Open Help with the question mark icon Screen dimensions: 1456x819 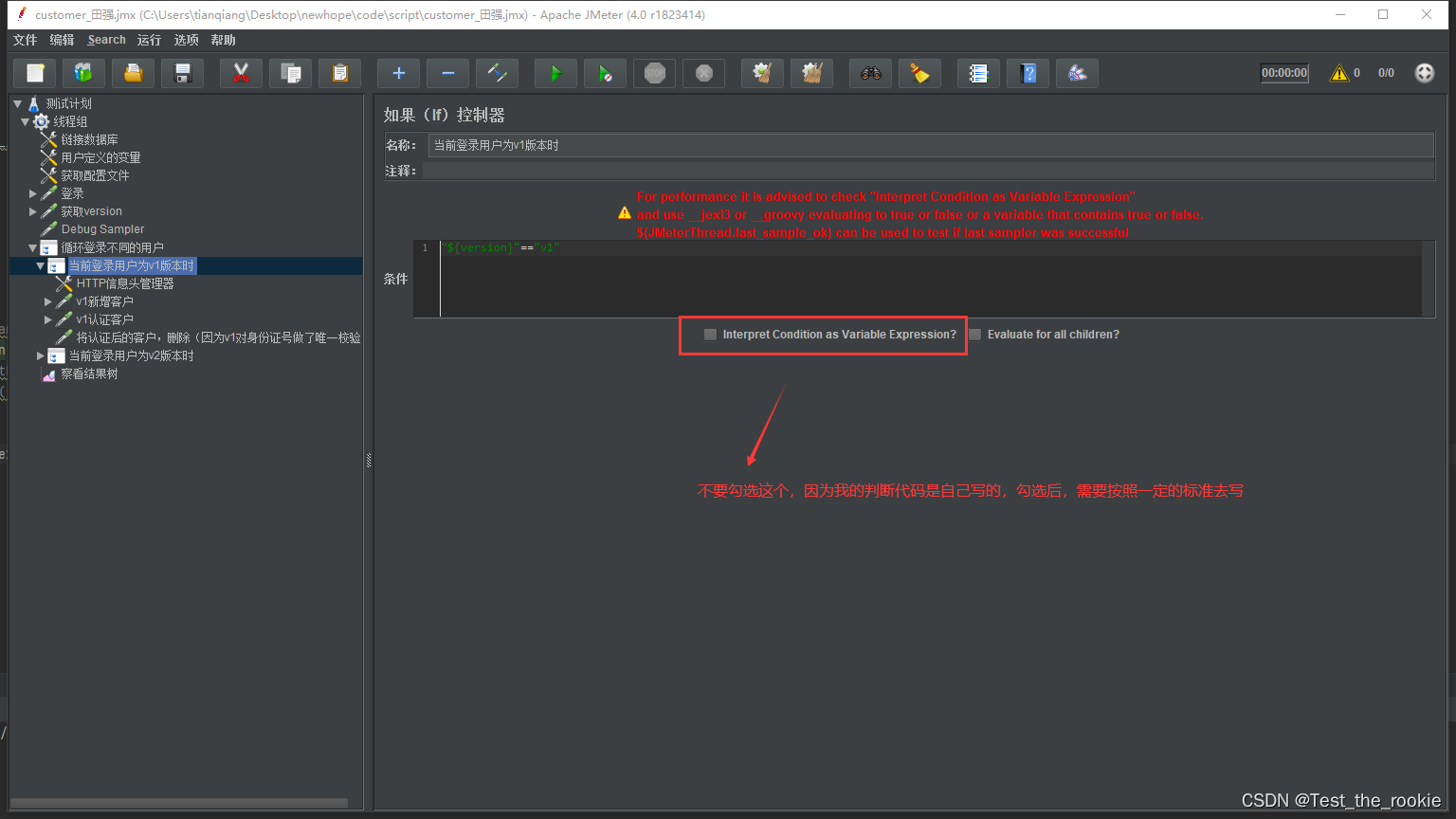coord(1028,73)
